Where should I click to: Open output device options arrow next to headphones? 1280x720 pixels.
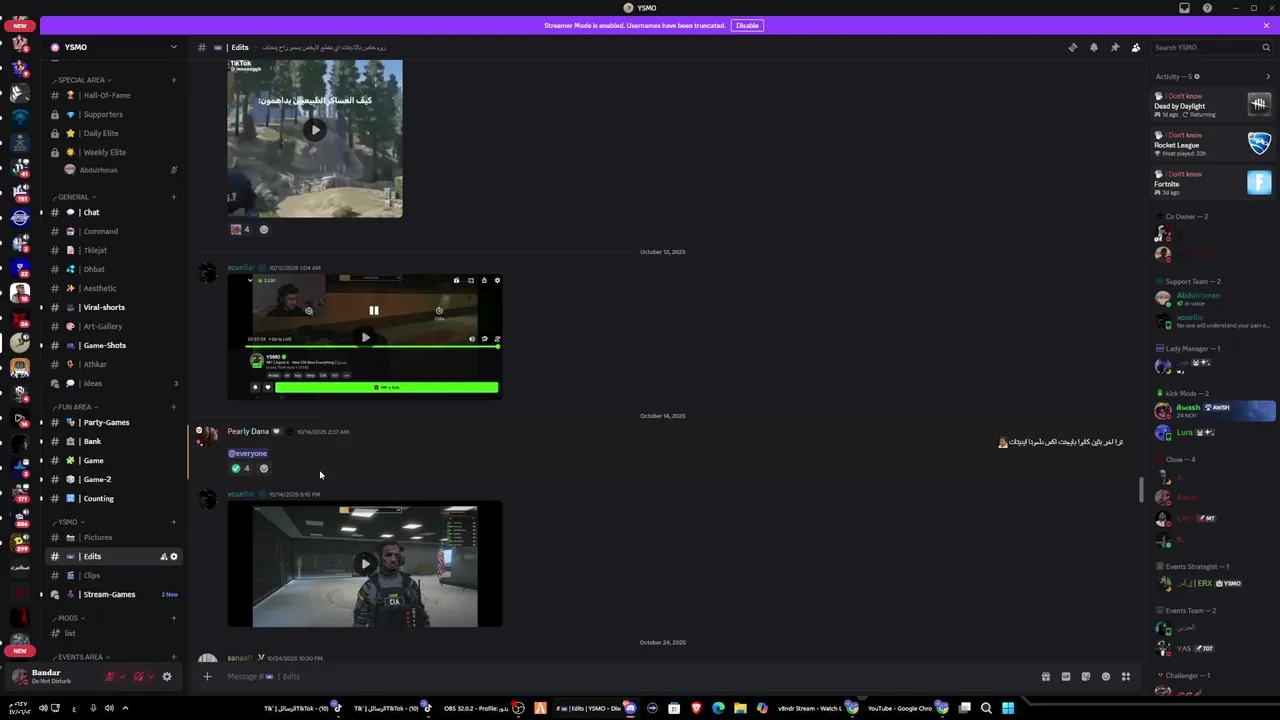pyautogui.click(x=151, y=677)
